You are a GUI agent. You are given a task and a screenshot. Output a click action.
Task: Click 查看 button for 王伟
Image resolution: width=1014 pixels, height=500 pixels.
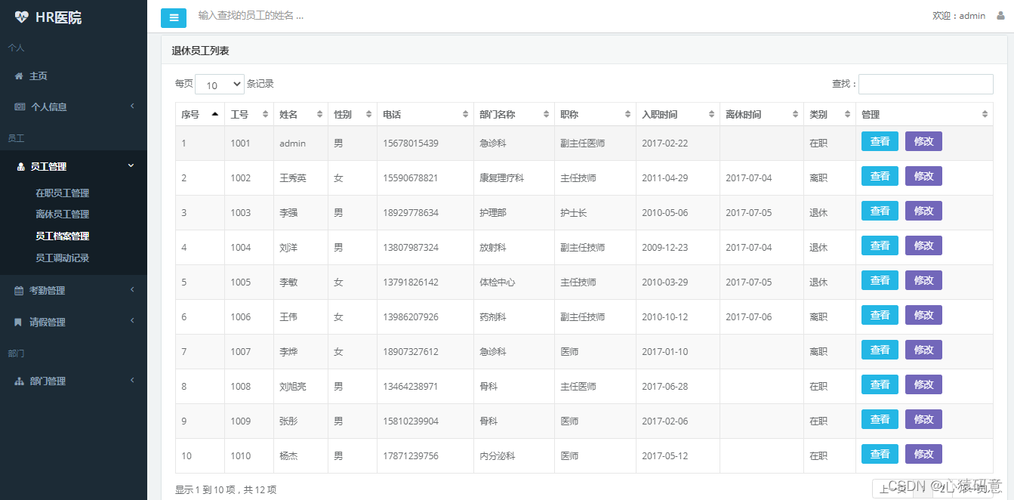click(879, 315)
